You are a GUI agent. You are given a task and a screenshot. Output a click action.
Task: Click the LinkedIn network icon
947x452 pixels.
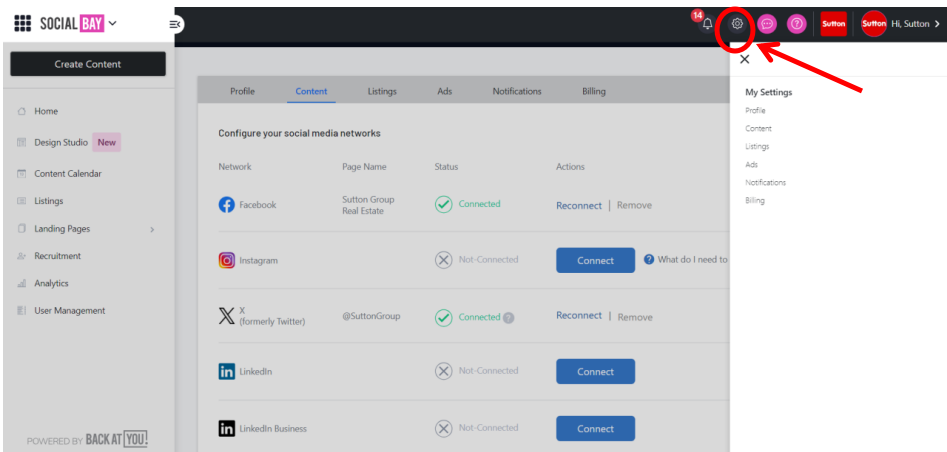[226, 372]
